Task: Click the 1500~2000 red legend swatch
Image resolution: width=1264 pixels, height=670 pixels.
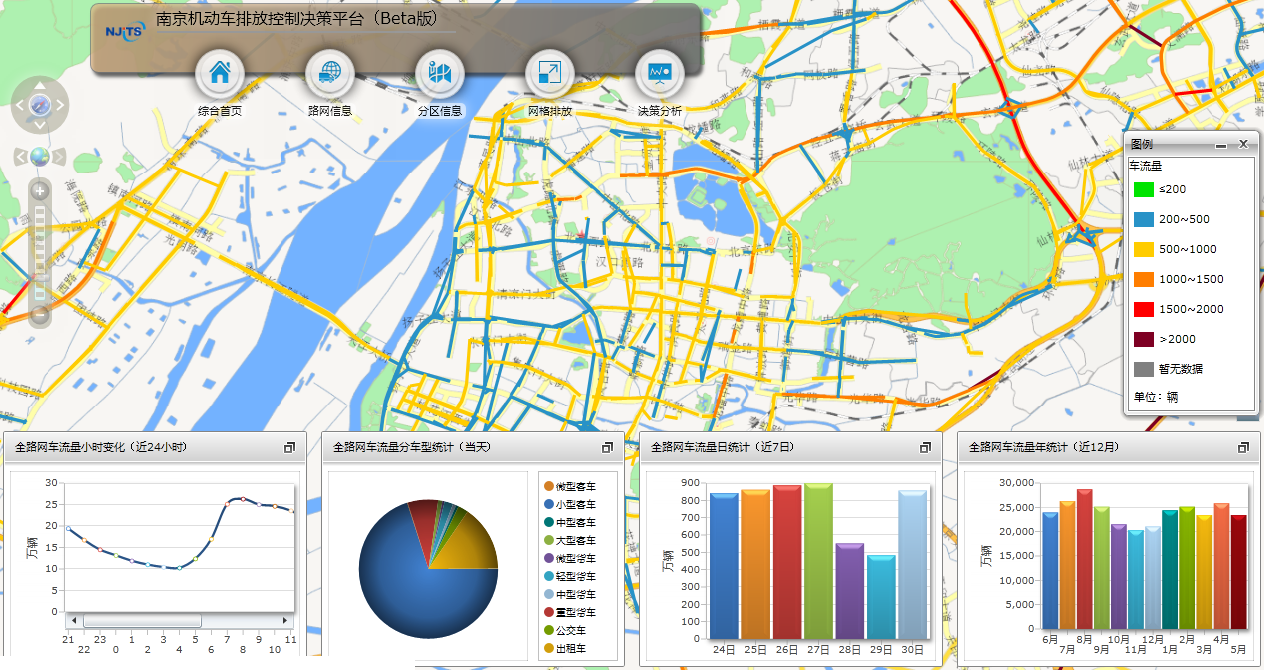Action: 1144,309
